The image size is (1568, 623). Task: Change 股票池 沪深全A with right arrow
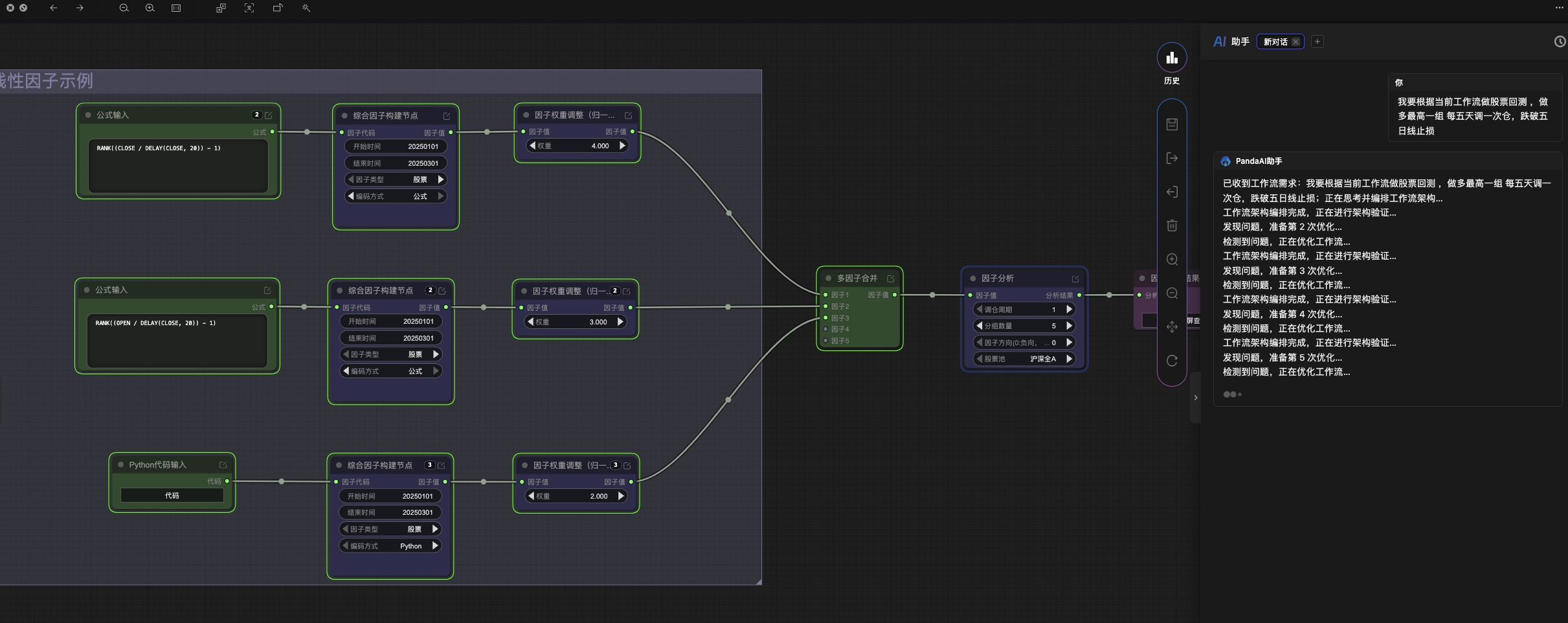[x=1070, y=359]
